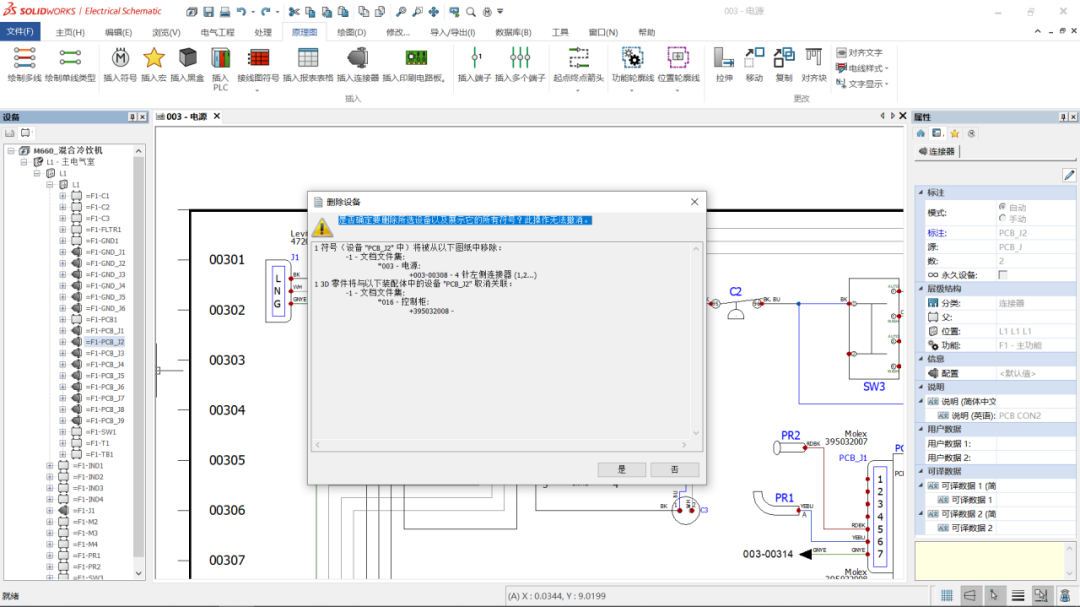Click the 插入宏 (Insert Macro) star icon
The width and height of the screenshot is (1080, 607).
(x=154, y=60)
